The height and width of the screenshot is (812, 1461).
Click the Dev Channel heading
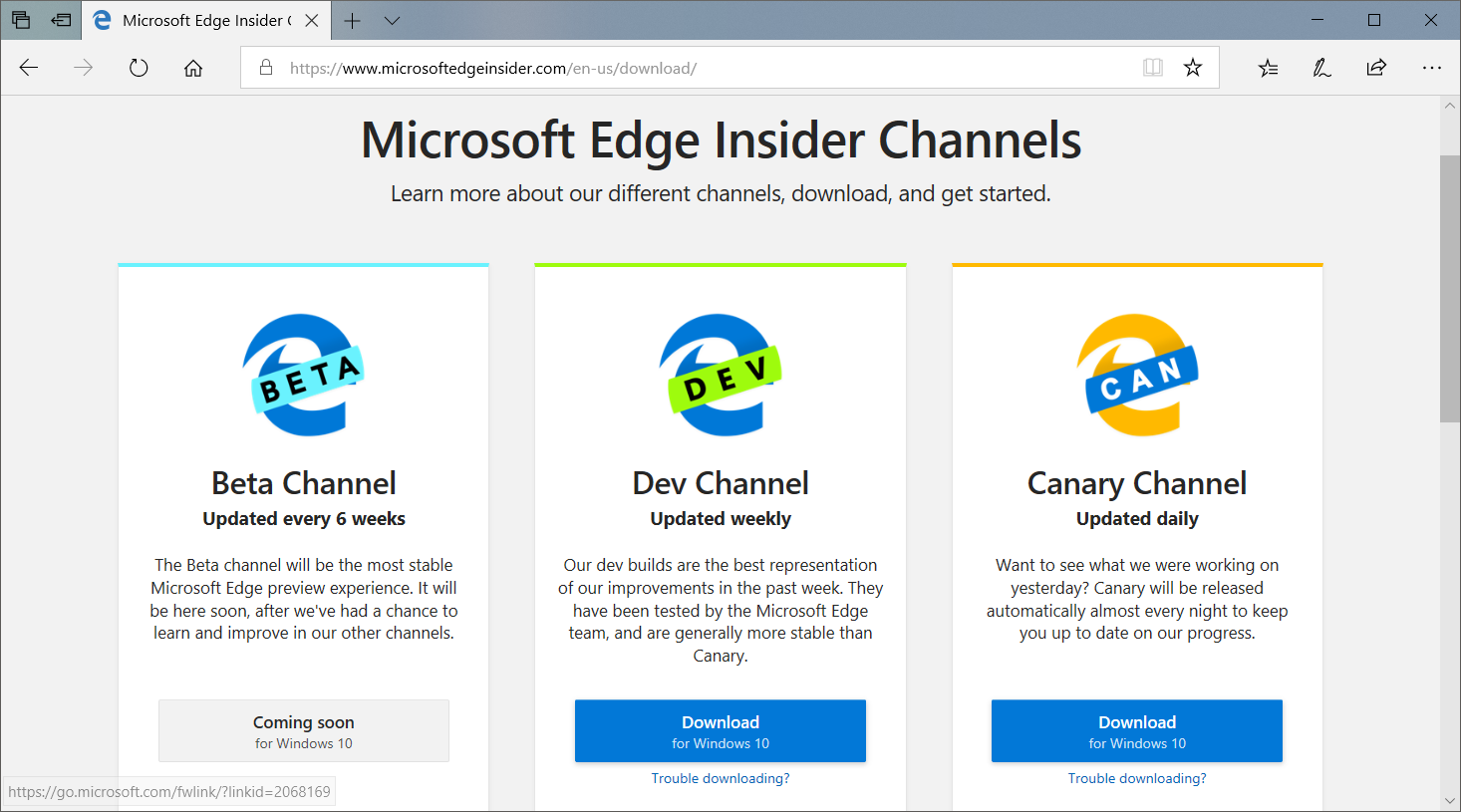coord(721,483)
